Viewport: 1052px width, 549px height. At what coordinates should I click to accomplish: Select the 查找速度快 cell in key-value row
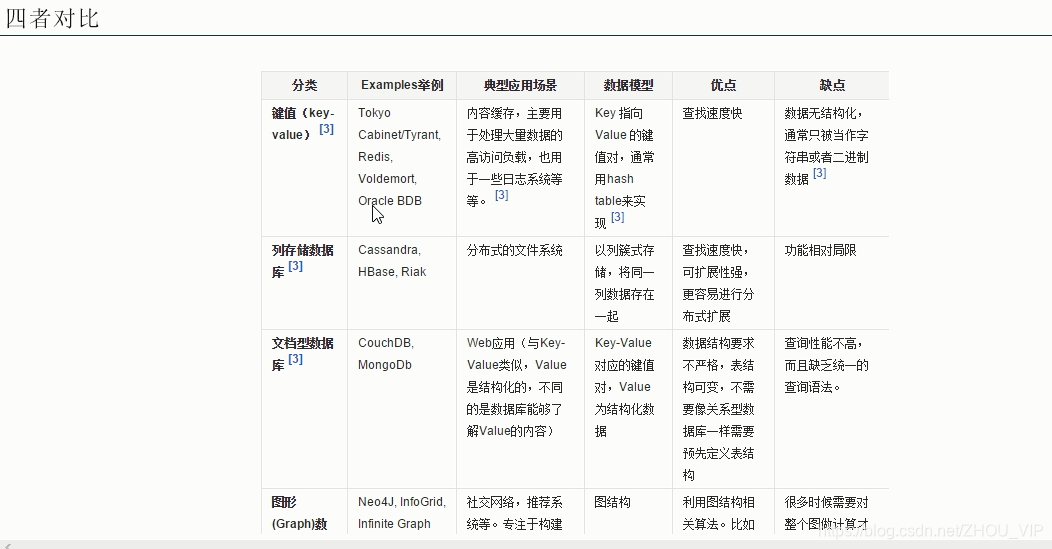tap(723, 168)
